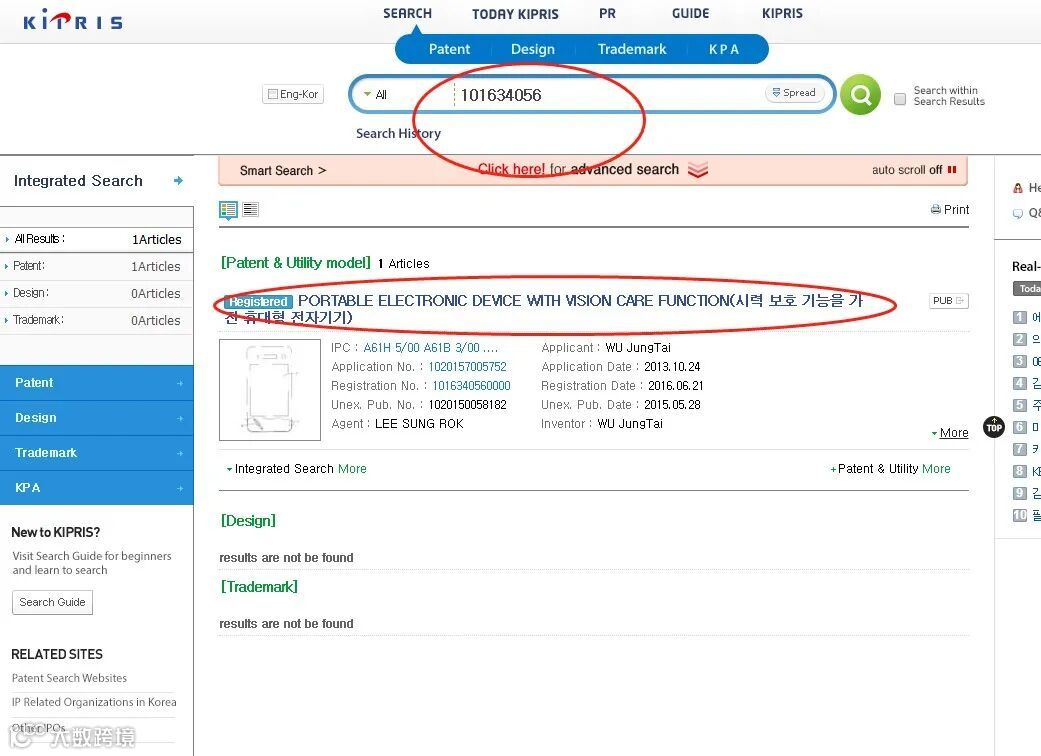Screen dimensions: 1041x756
Task: Expand the Trademark sidebar section
Action: 97,453
